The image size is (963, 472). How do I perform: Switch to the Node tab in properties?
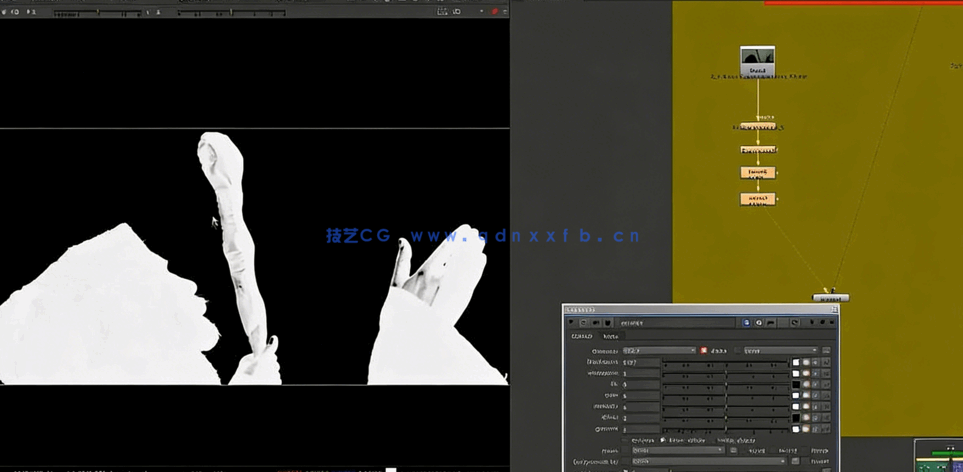pyautogui.click(x=609, y=337)
